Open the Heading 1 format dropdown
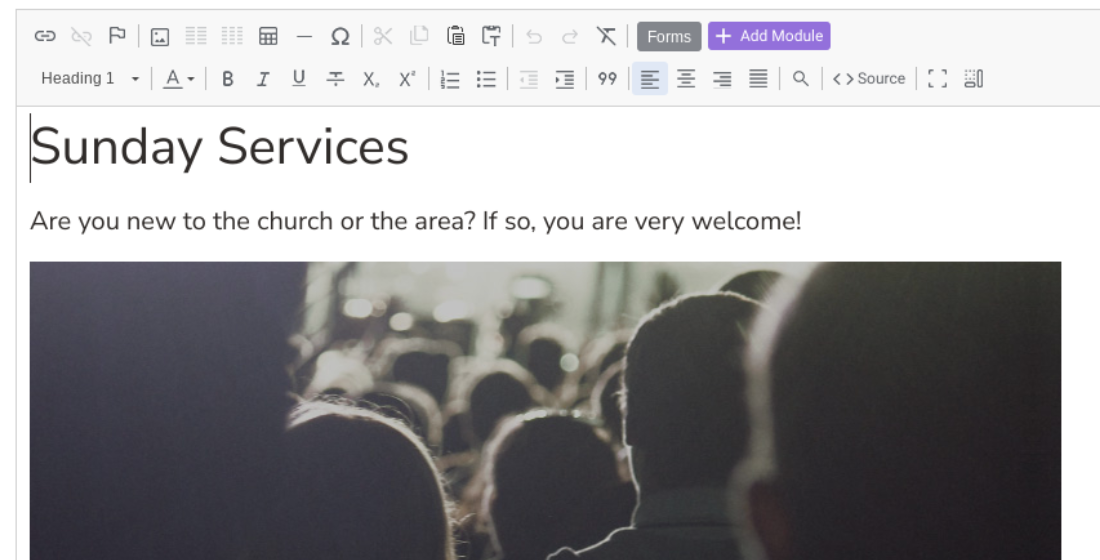Screen dimensions: 1100x560 point(90,79)
